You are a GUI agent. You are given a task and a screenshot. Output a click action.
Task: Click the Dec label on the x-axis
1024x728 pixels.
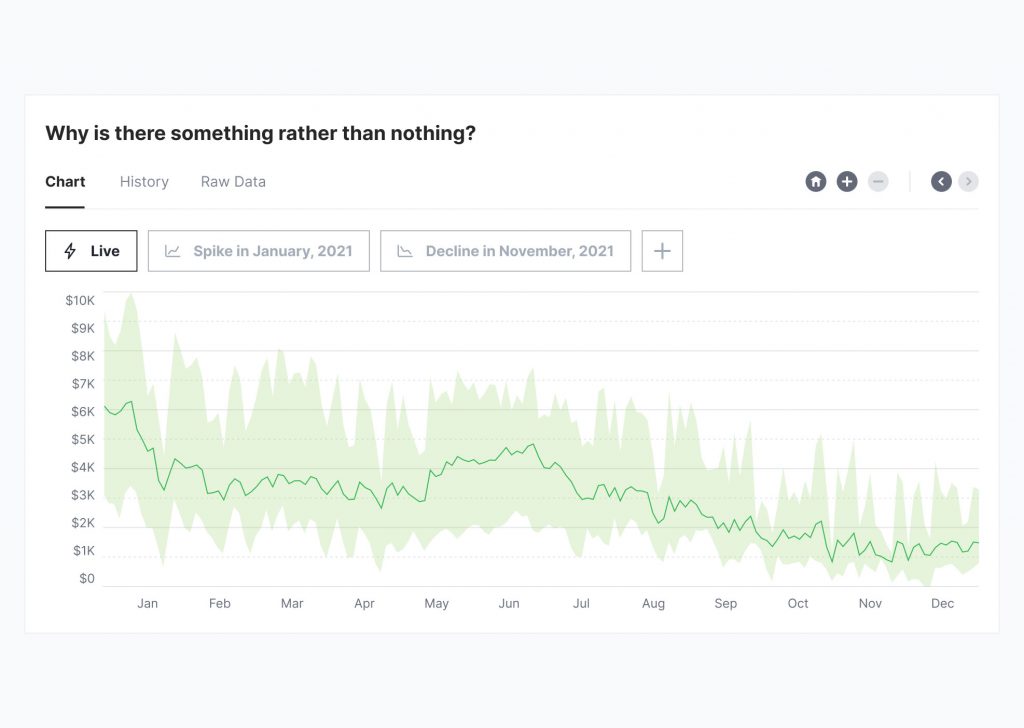942,604
